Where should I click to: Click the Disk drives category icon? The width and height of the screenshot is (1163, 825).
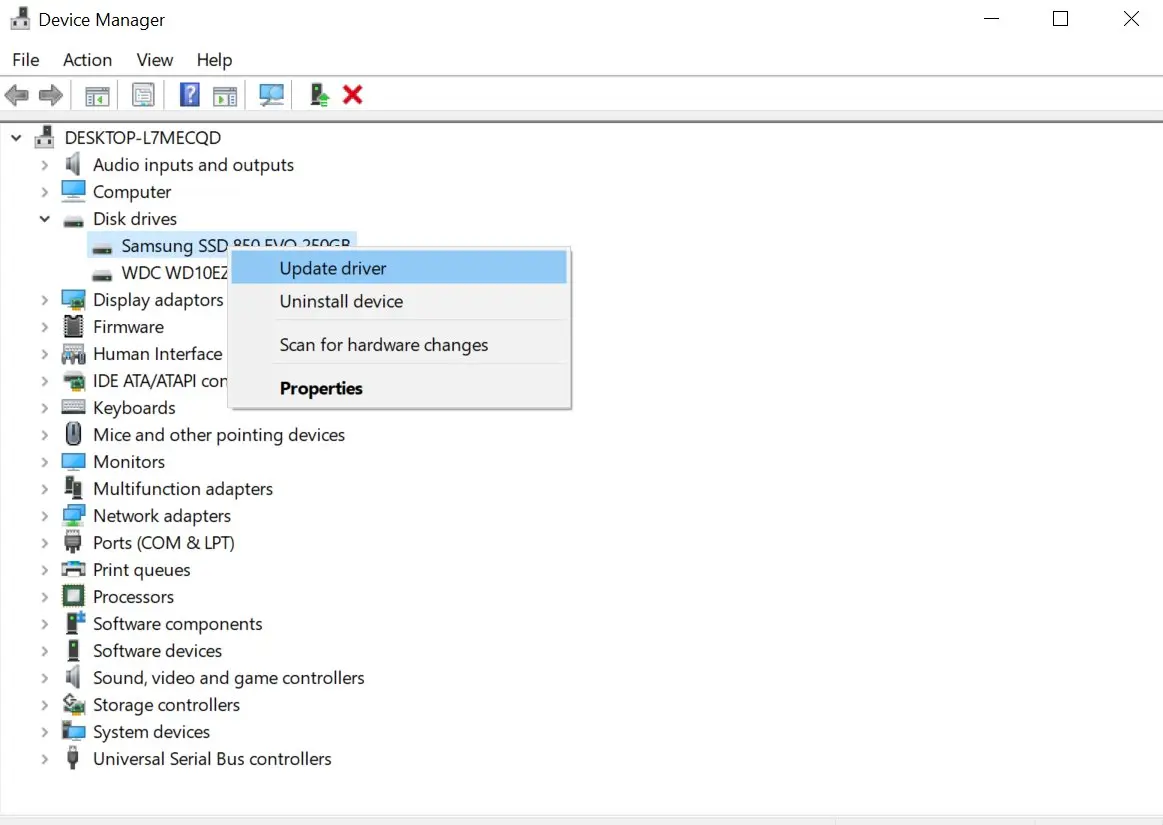click(73, 220)
